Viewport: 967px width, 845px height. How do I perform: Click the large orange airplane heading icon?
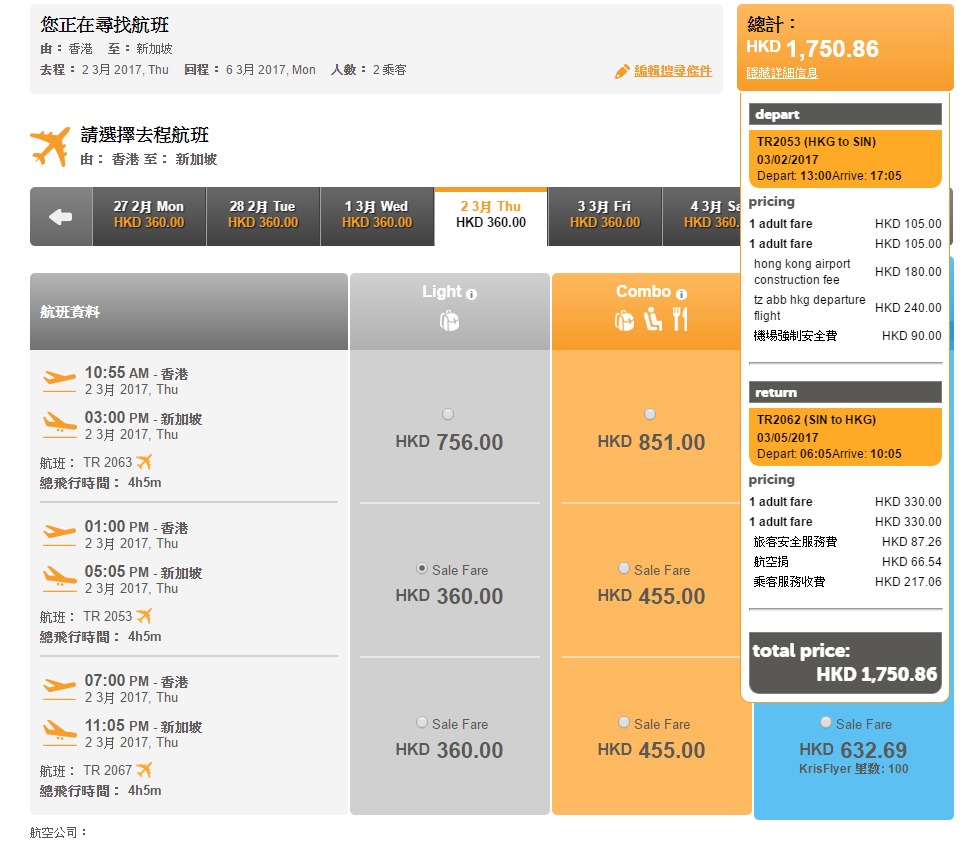pos(51,147)
